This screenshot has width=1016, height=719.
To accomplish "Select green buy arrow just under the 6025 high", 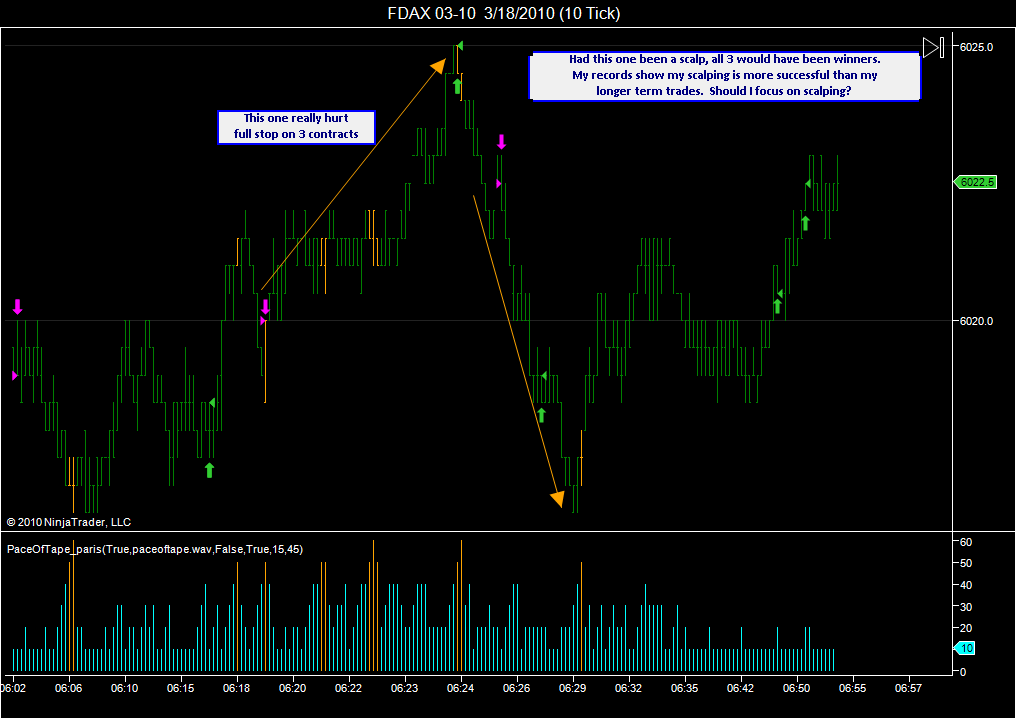I will (457, 86).
